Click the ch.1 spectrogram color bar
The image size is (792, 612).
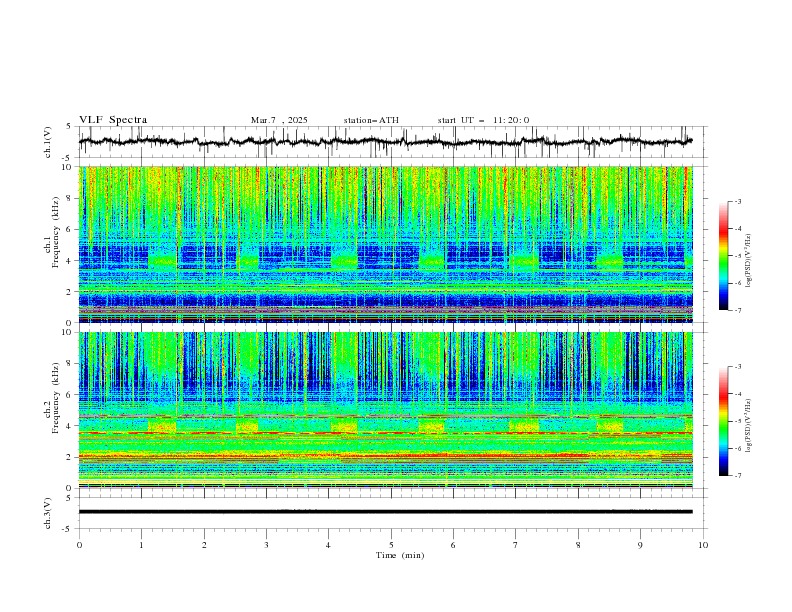point(723,256)
